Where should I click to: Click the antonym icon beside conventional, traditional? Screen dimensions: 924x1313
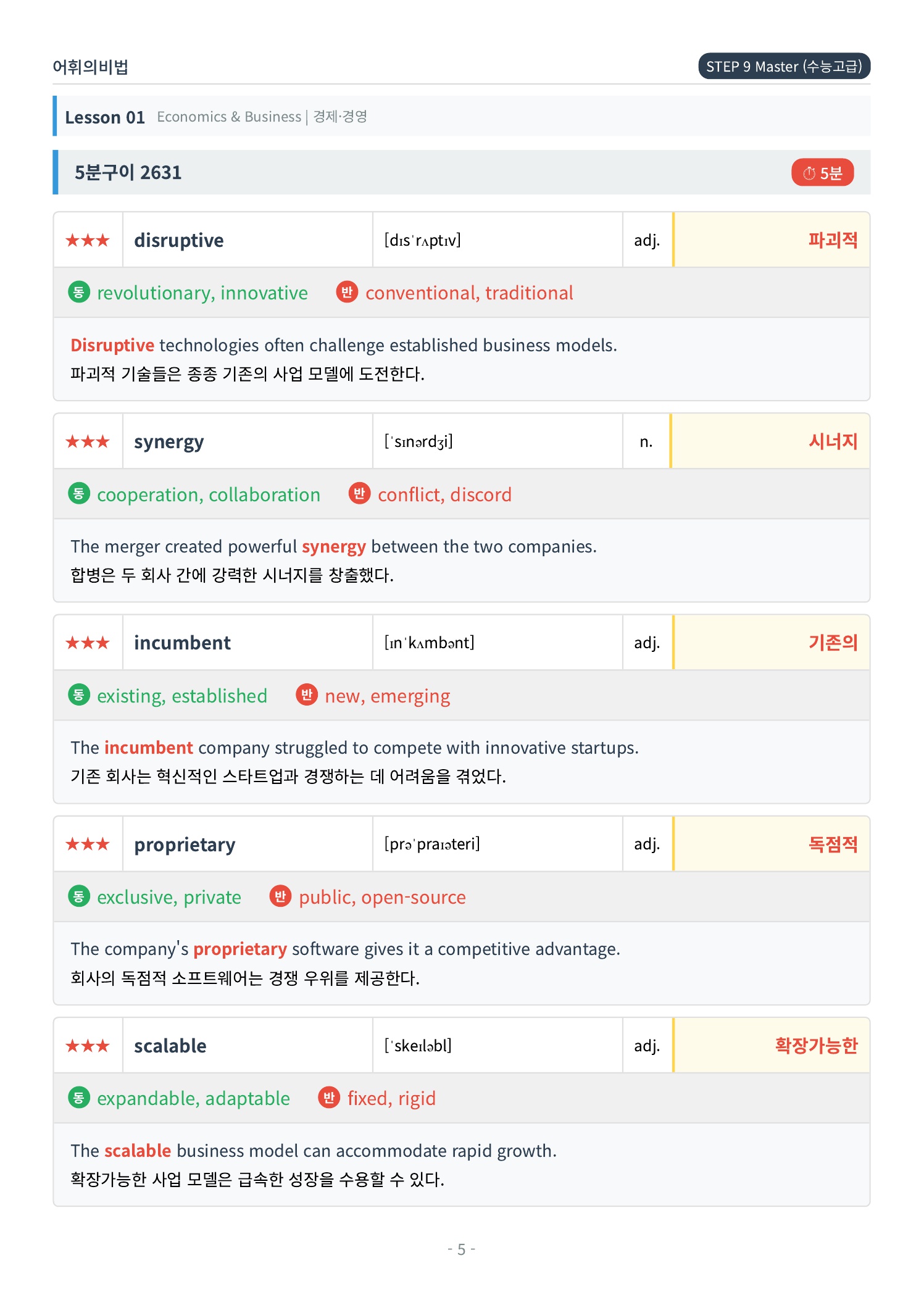click(347, 292)
